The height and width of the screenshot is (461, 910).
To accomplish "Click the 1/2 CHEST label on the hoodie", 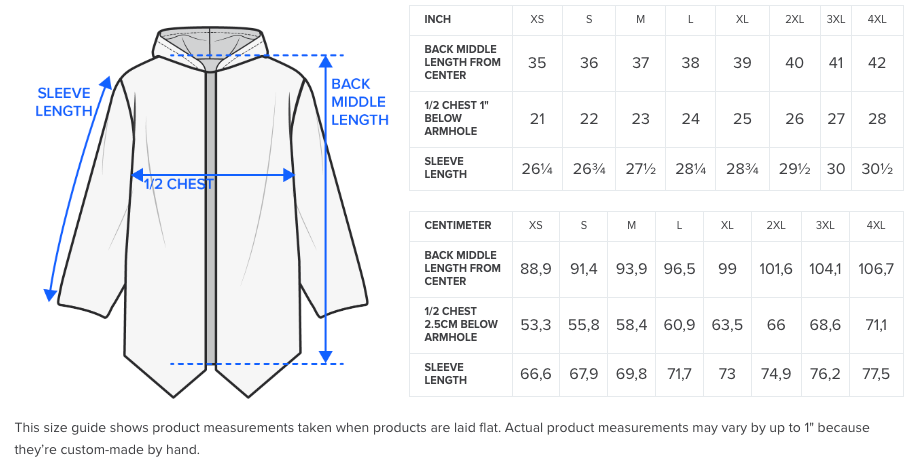I will [x=178, y=184].
